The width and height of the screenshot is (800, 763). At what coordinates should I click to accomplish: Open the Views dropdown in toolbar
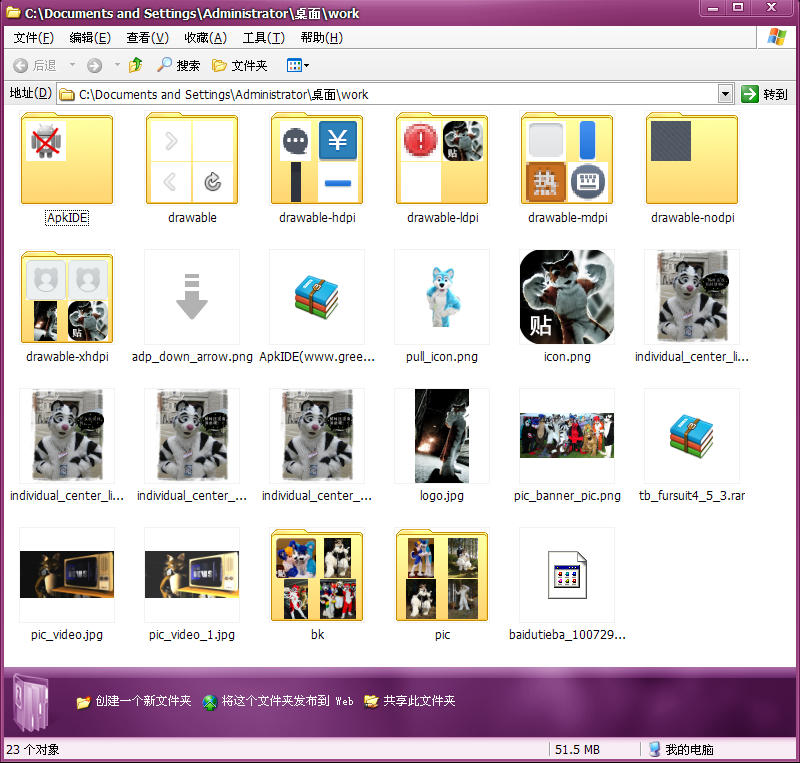click(298, 65)
